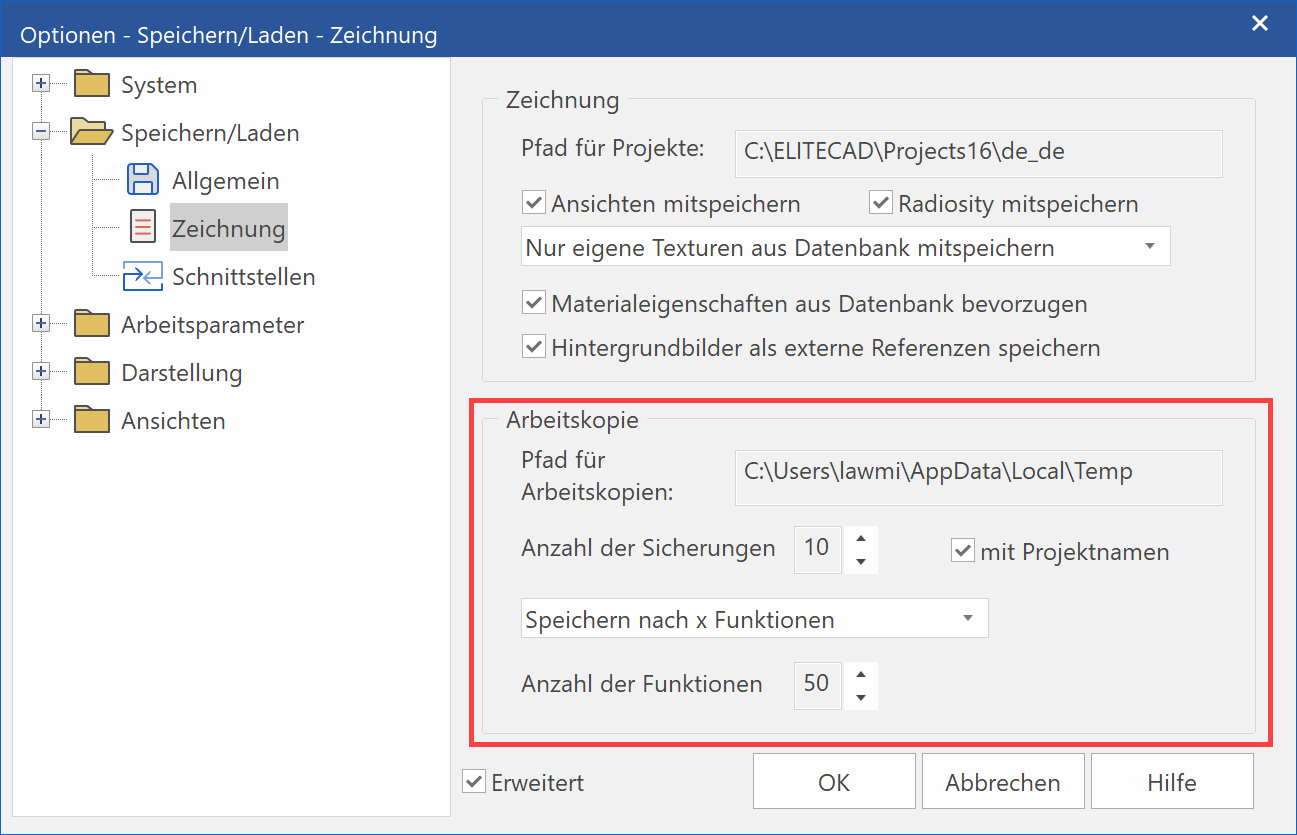Click the Schnittstellen interfaces icon
The height and width of the screenshot is (835, 1297).
pos(143,276)
